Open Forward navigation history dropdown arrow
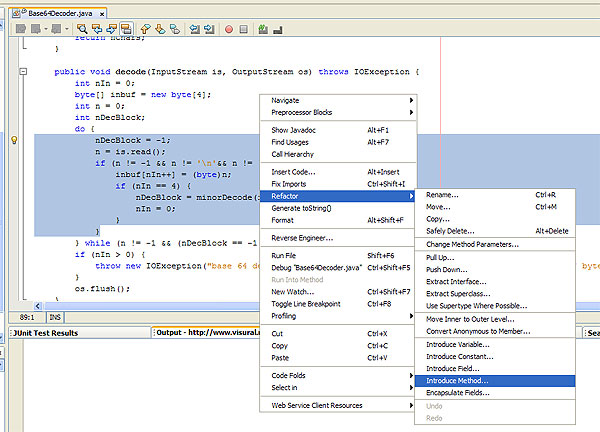The image size is (600, 432). (x=67, y=29)
